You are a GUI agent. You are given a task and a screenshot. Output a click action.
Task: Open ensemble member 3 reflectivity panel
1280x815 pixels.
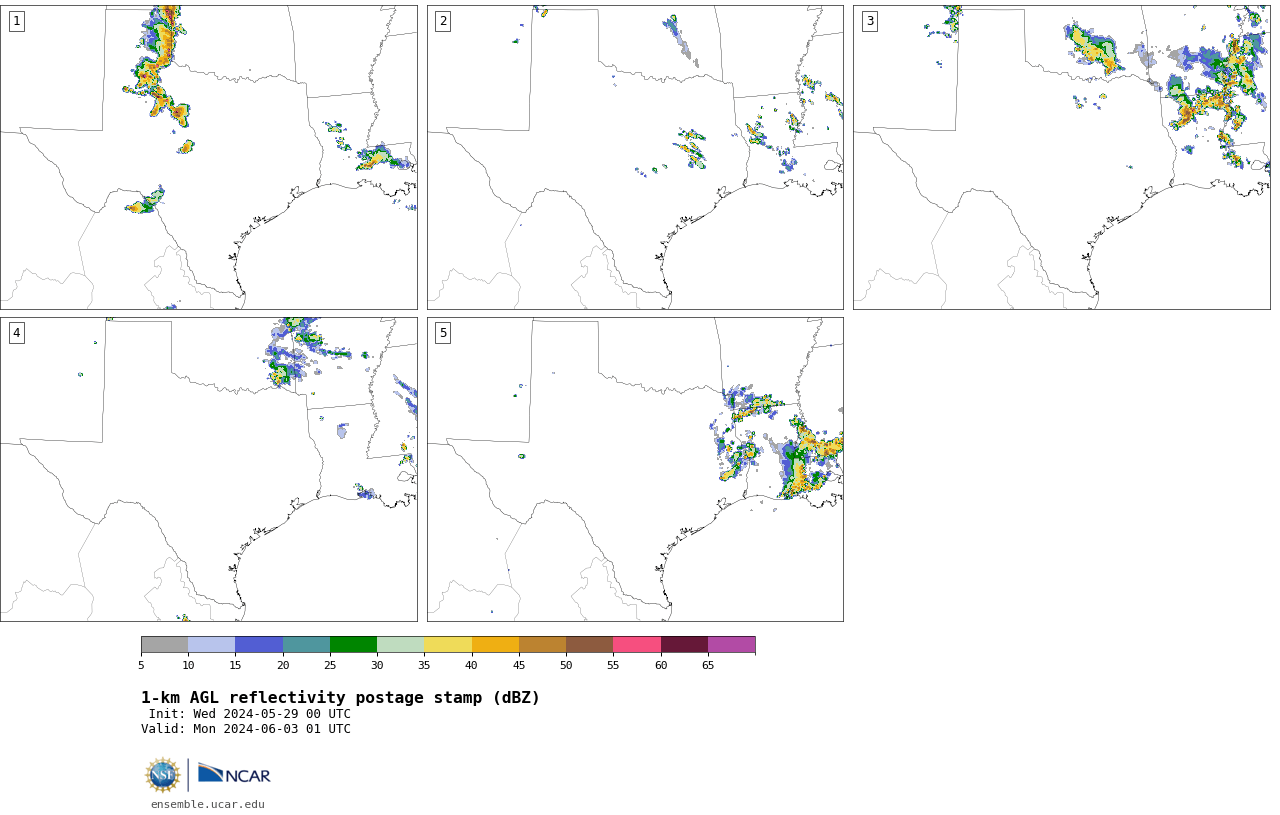1061,157
